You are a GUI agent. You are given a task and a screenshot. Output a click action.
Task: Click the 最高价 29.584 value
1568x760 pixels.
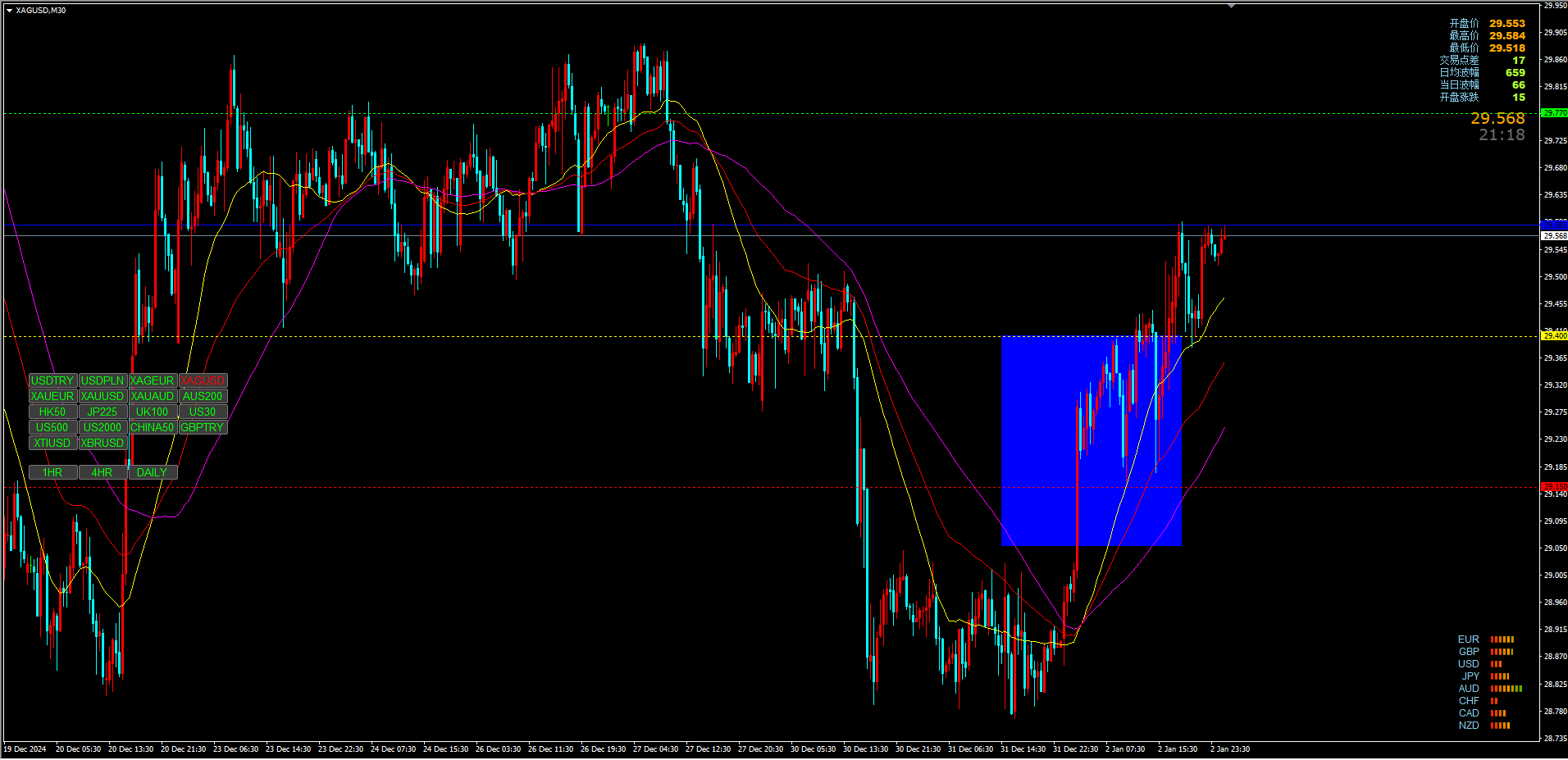point(1507,36)
